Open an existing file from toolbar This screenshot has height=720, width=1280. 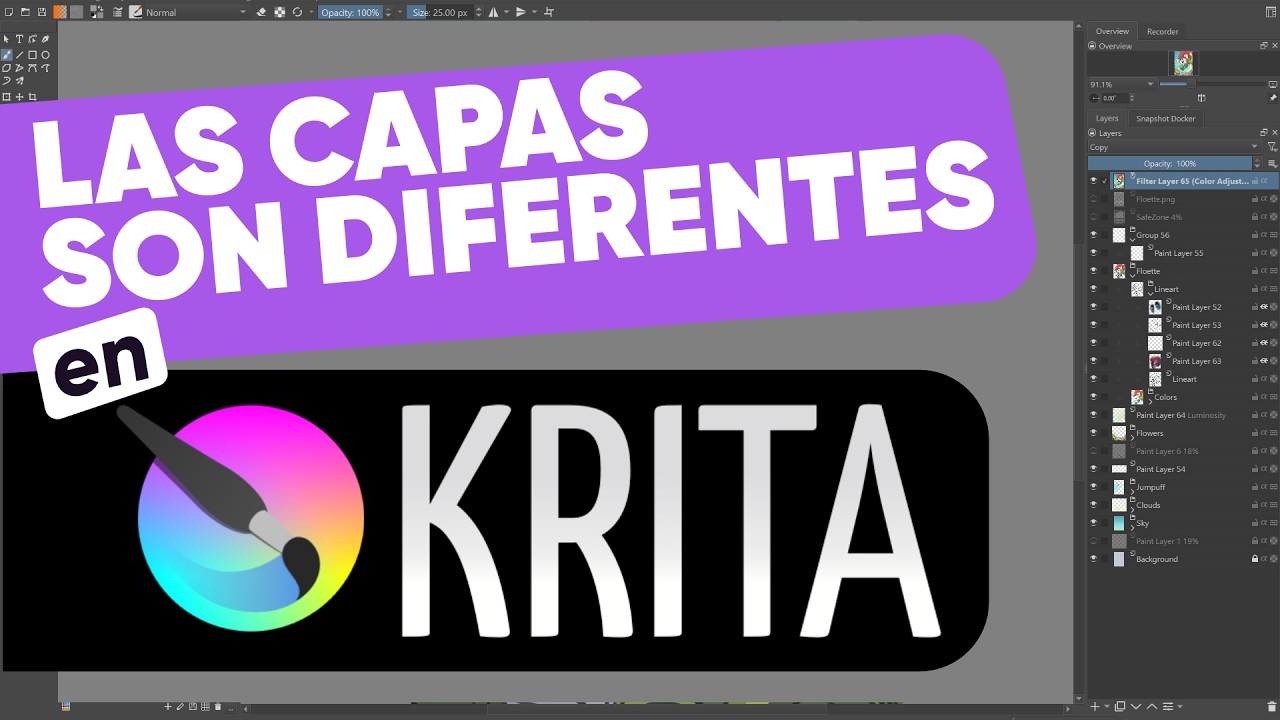point(25,12)
